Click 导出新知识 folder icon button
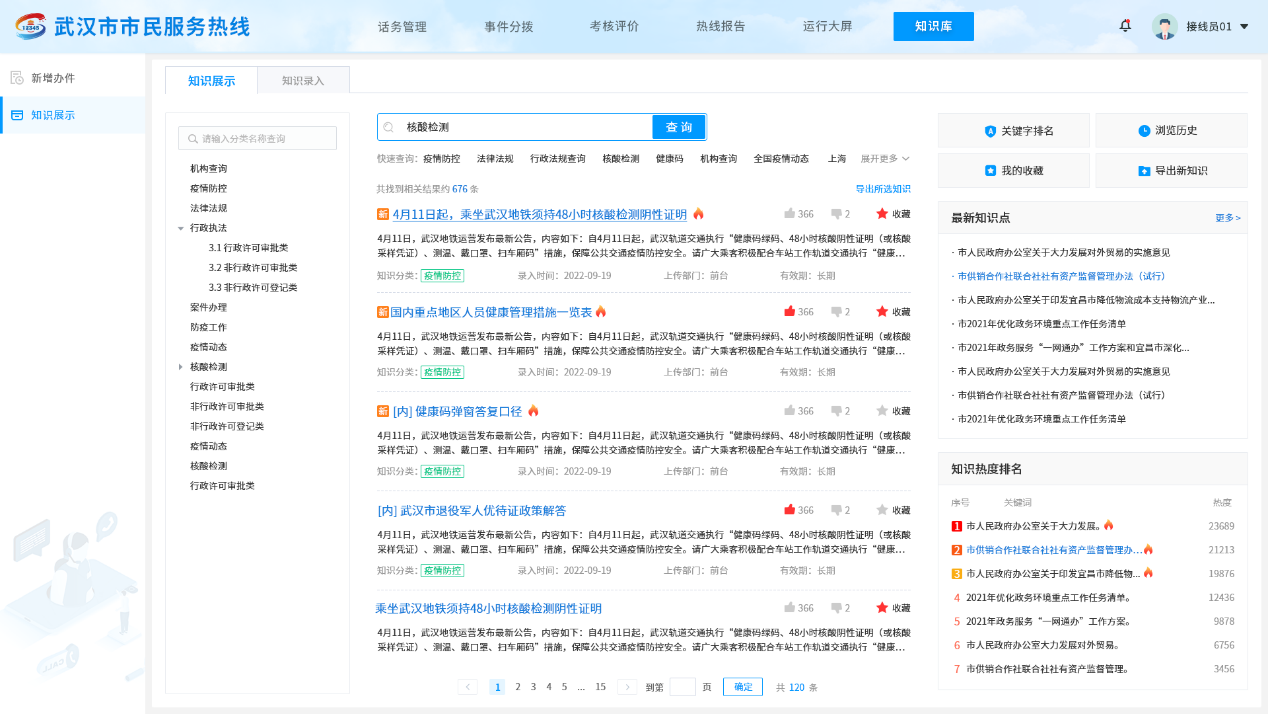Screen dimensions: 1268x714 (x=1144, y=171)
